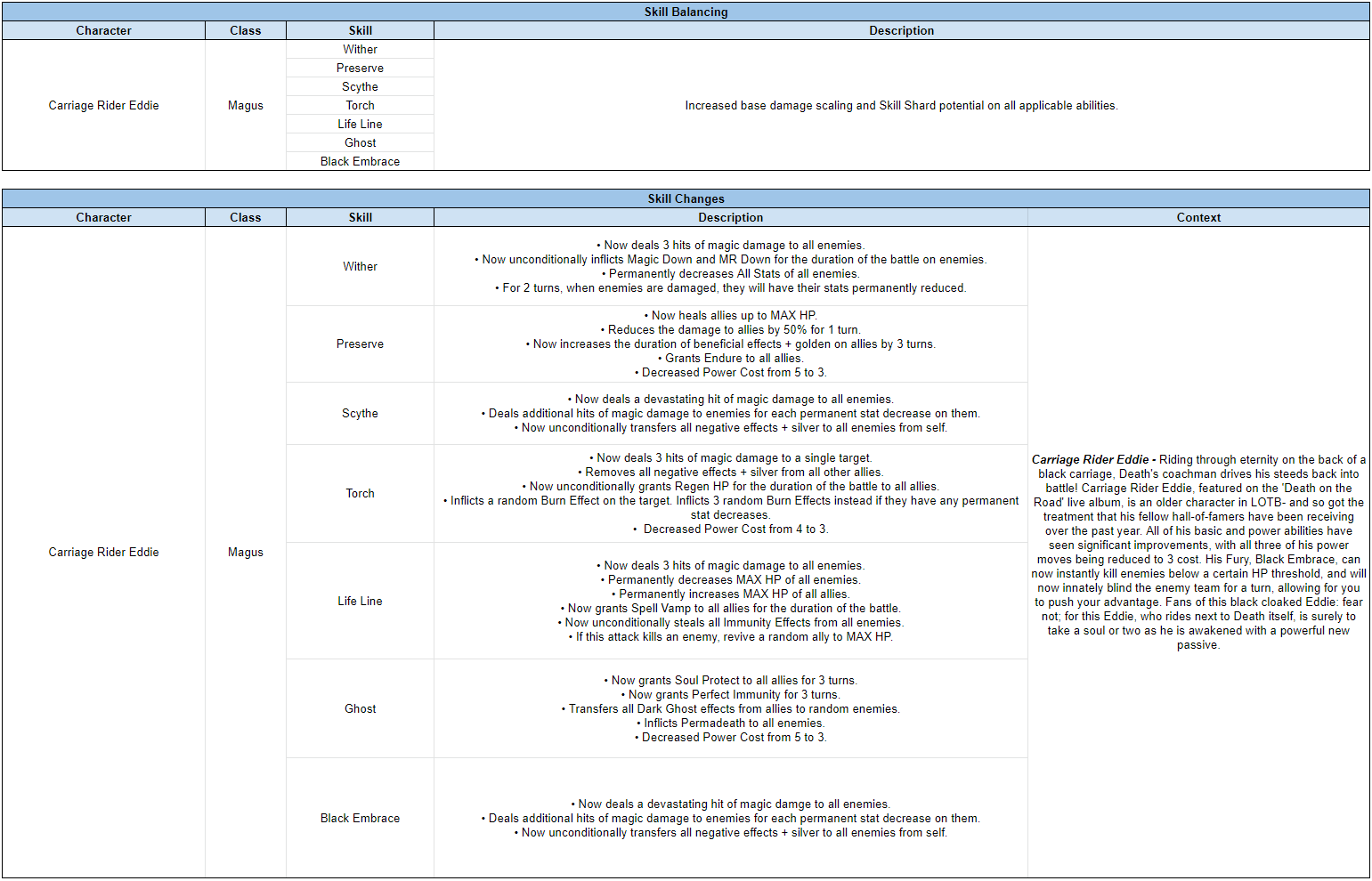The image size is (1372, 881).
Task: Select Torch cell in Skill Changes table
Action: click(x=360, y=493)
